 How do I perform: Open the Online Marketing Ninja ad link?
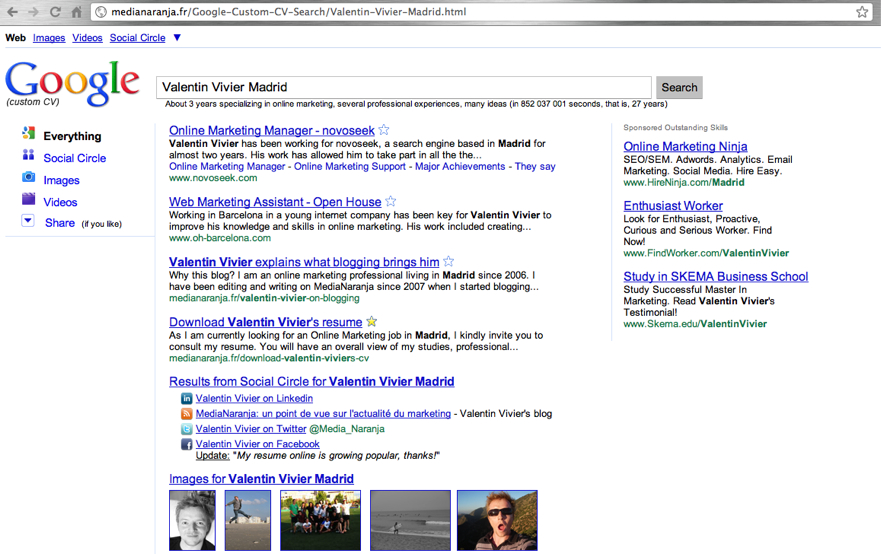tap(685, 146)
